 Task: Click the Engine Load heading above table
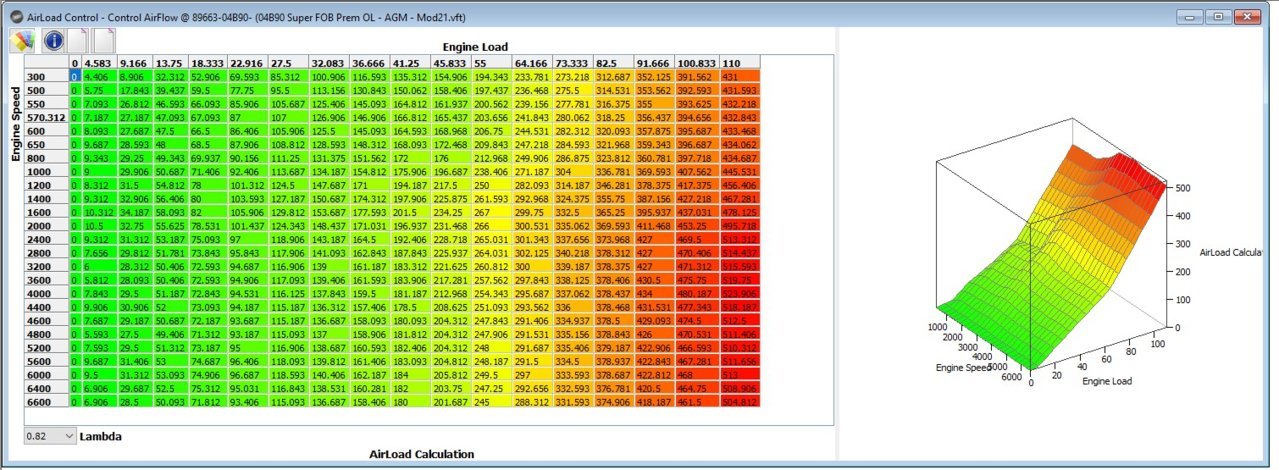475,46
